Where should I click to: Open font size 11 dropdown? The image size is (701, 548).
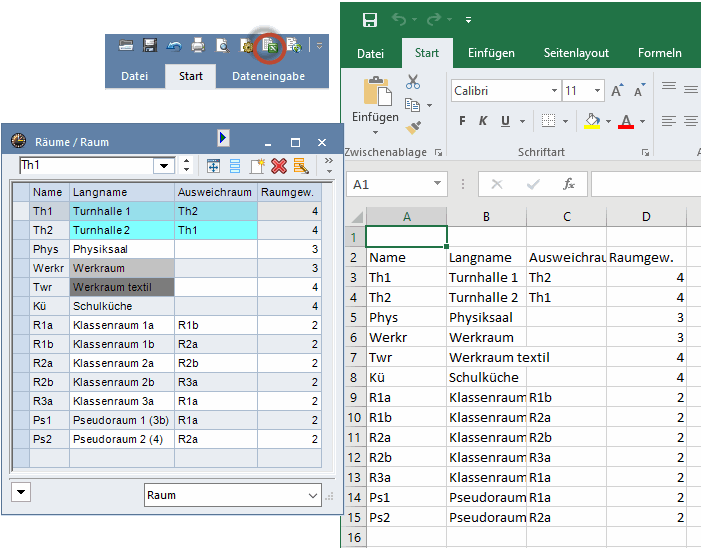[597, 91]
